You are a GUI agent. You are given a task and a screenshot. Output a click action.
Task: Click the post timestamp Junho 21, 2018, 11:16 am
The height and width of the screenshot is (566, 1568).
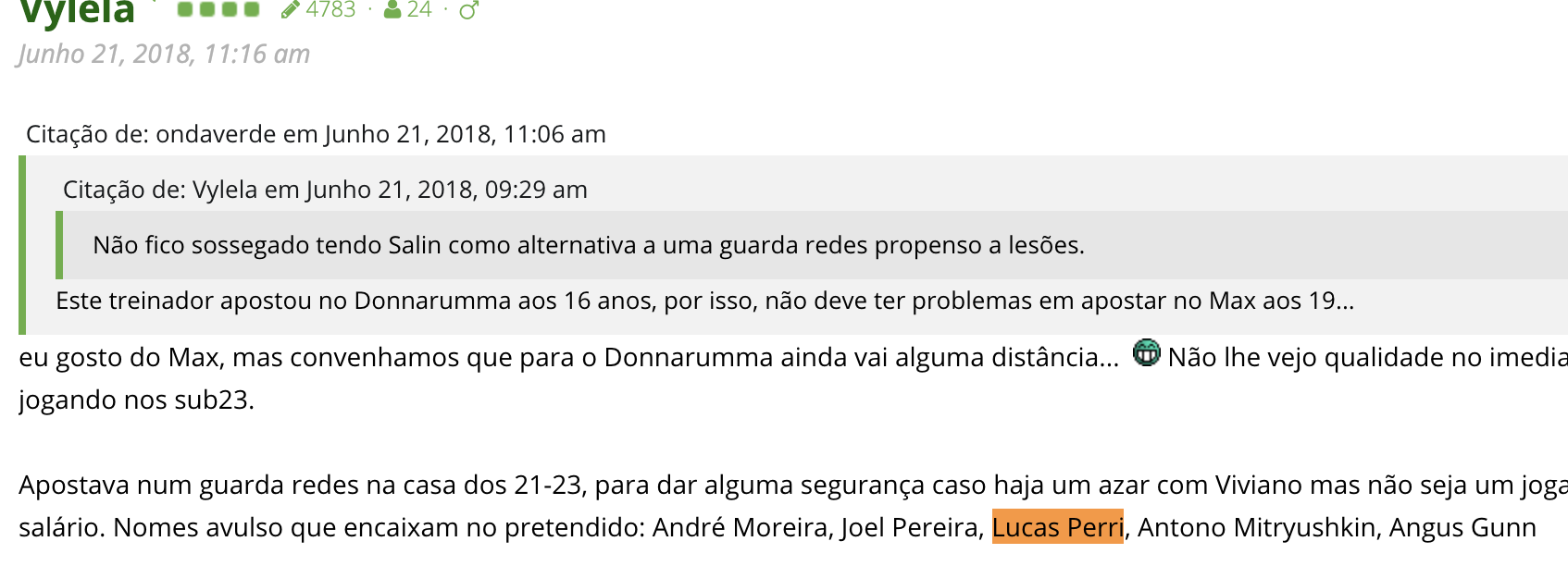[x=164, y=54]
